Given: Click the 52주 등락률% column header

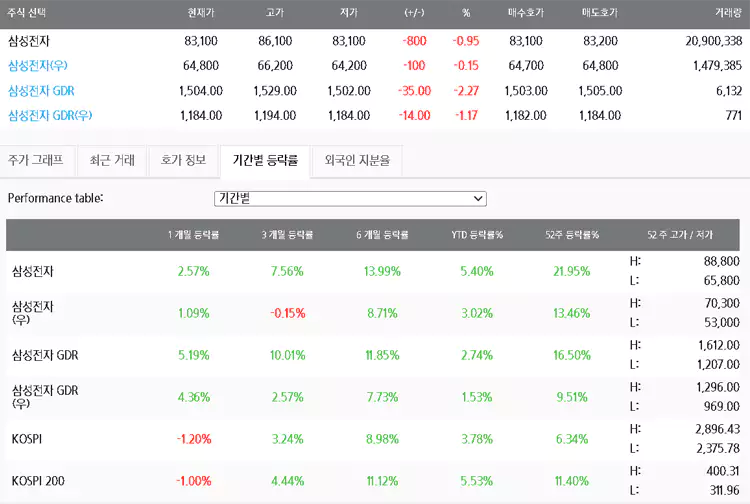Looking at the screenshot, I should [x=572, y=235].
